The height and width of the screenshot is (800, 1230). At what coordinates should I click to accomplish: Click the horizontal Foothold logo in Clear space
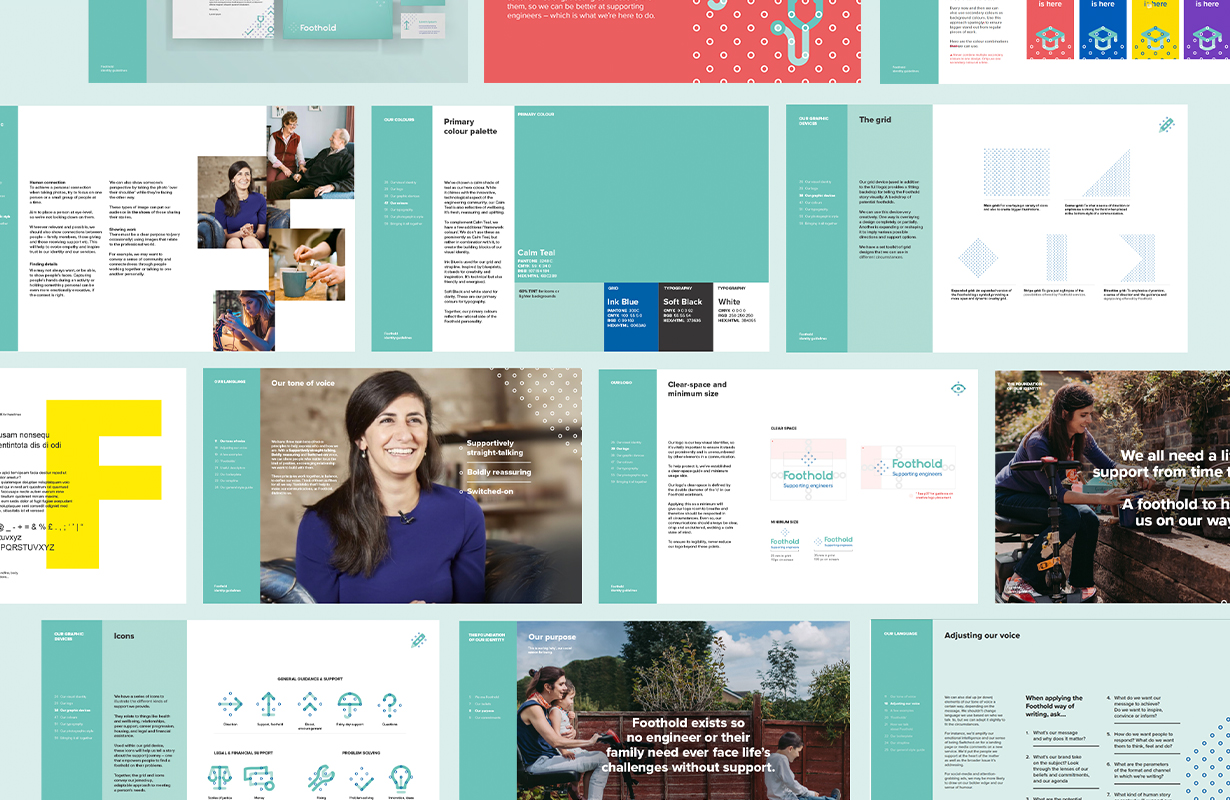click(x=908, y=467)
